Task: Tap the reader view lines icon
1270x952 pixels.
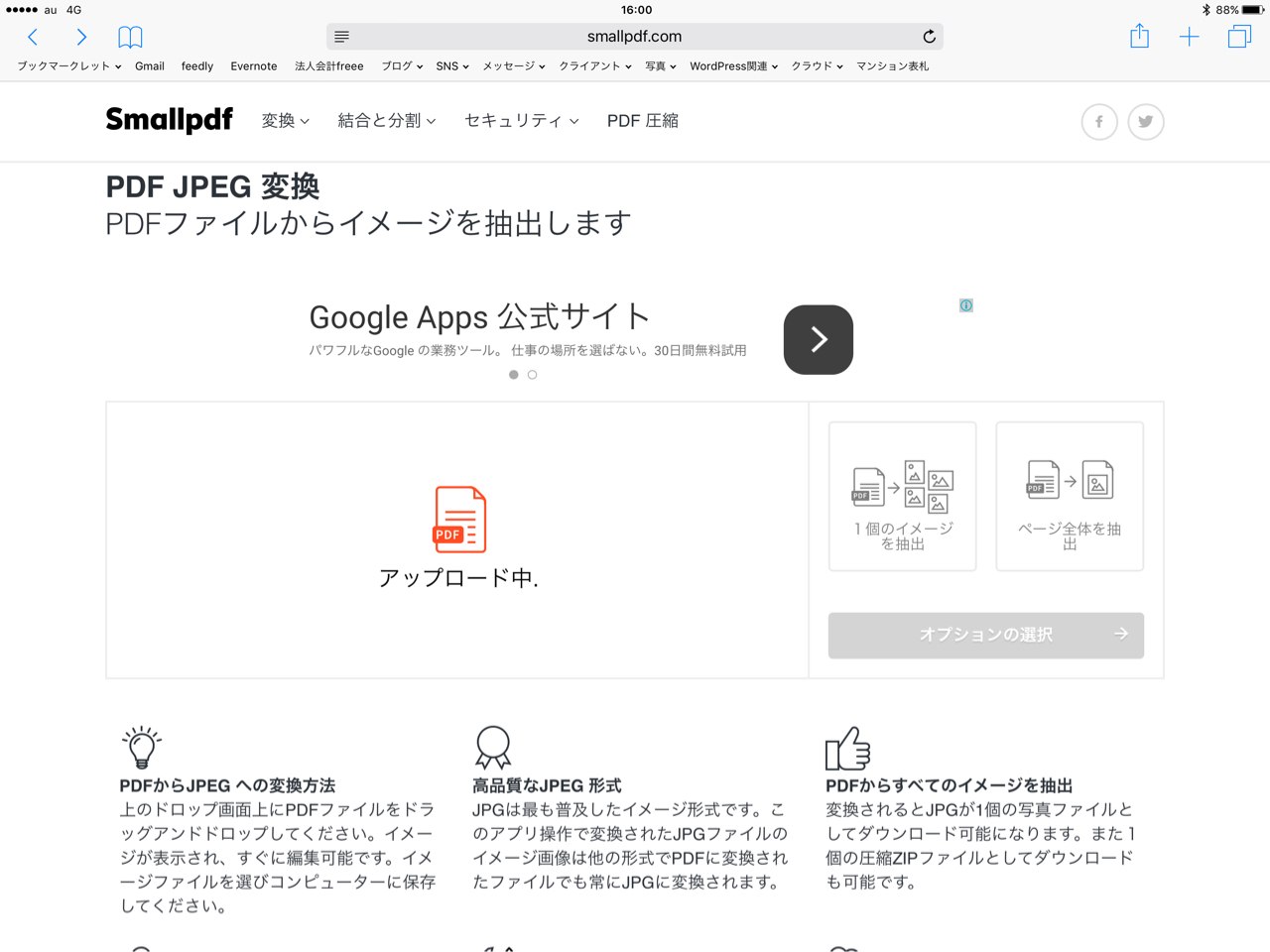Action: tap(341, 37)
